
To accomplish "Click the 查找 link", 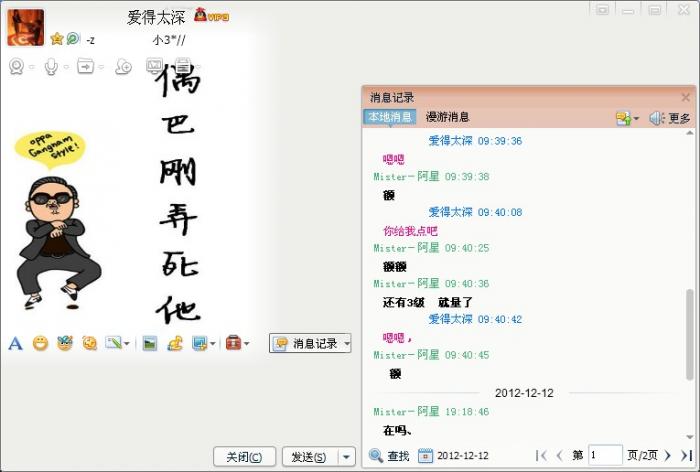I will (x=398, y=456).
